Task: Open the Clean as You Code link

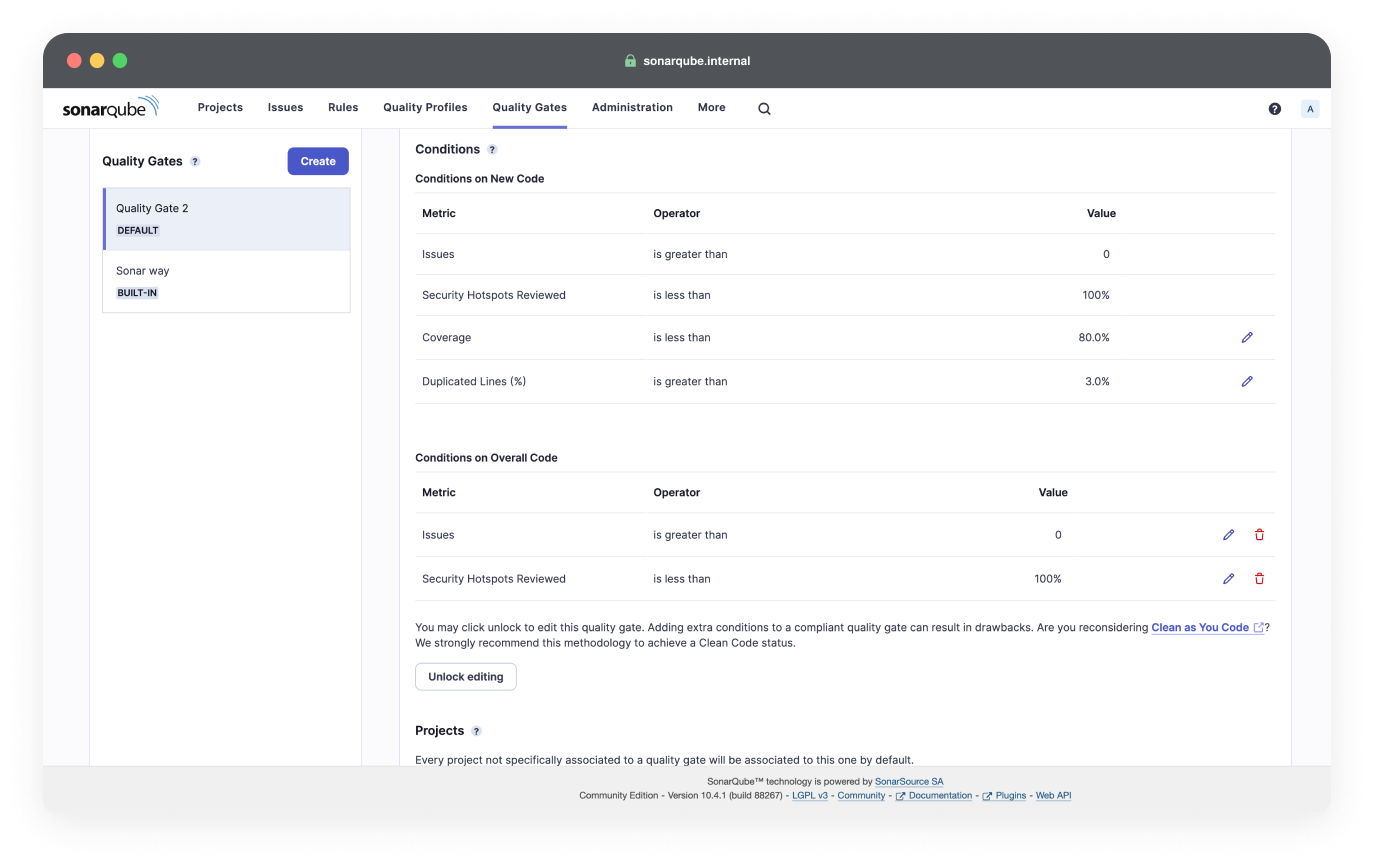Action: coord(1200,627)
